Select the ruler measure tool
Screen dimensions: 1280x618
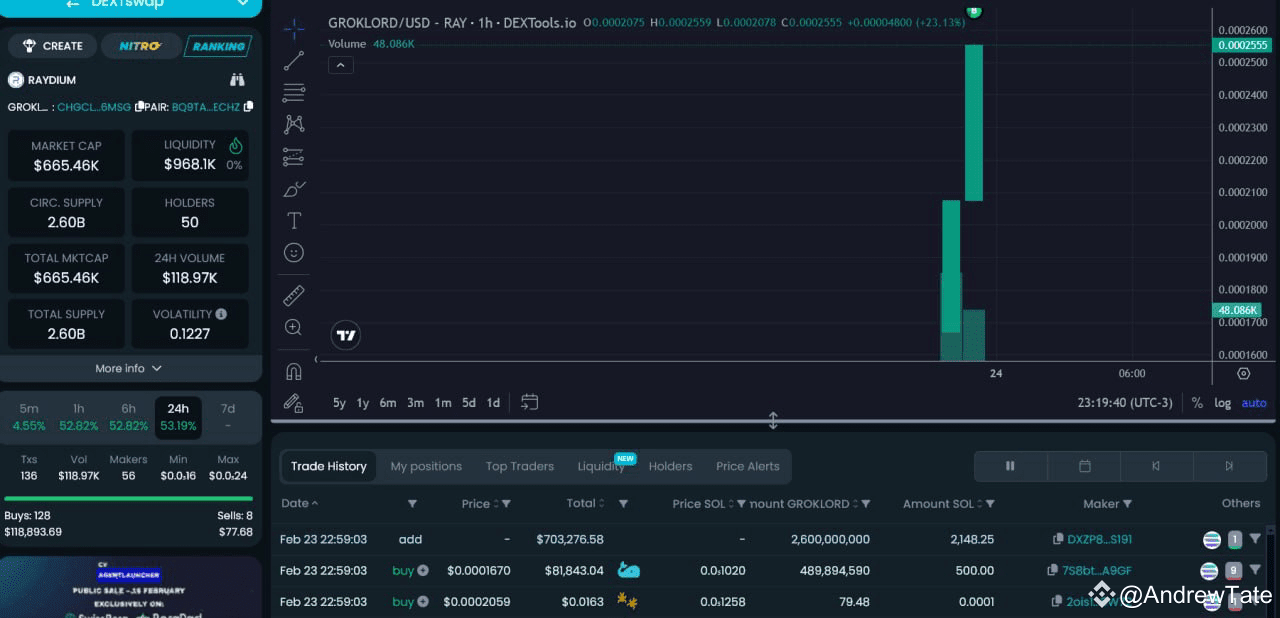click(x=294, y=295)
